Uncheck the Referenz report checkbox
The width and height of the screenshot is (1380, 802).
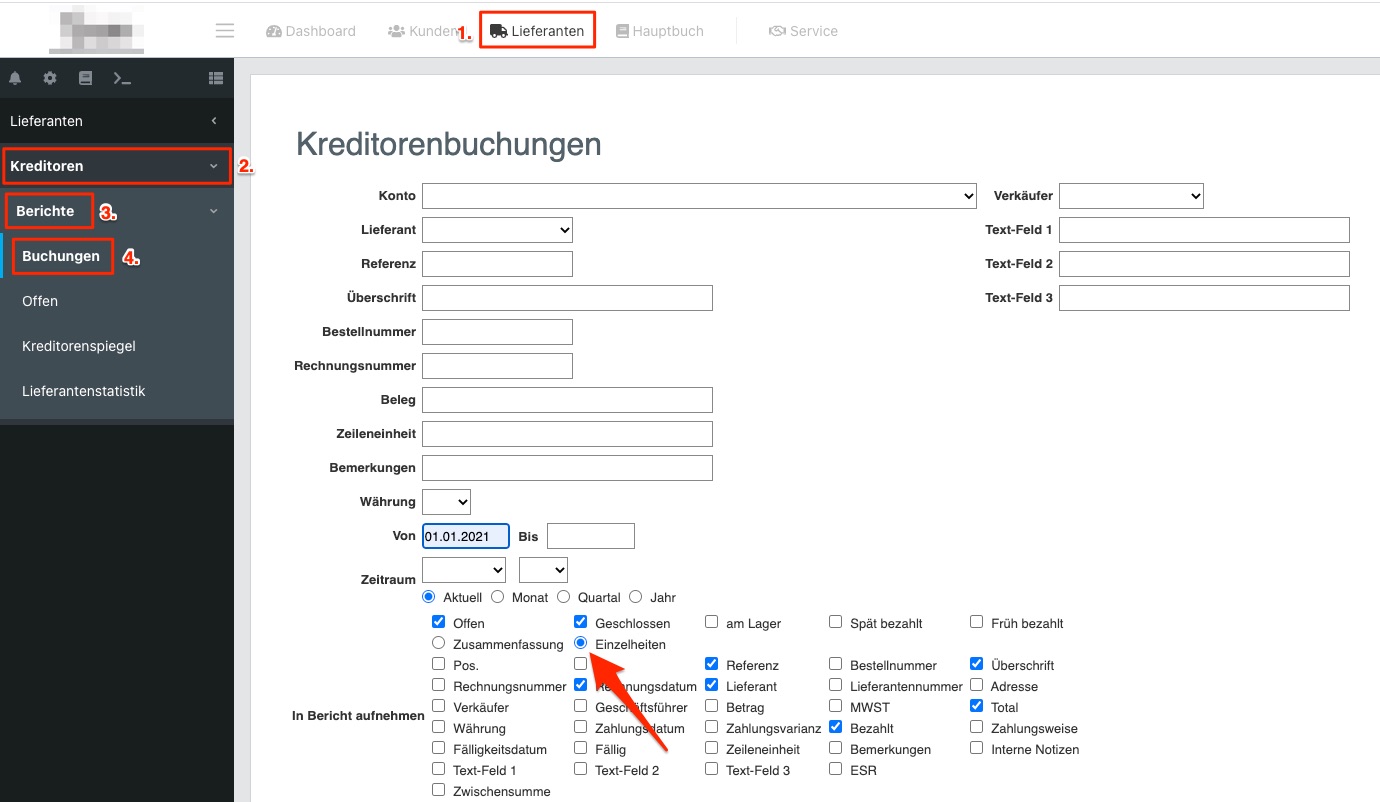711,664
